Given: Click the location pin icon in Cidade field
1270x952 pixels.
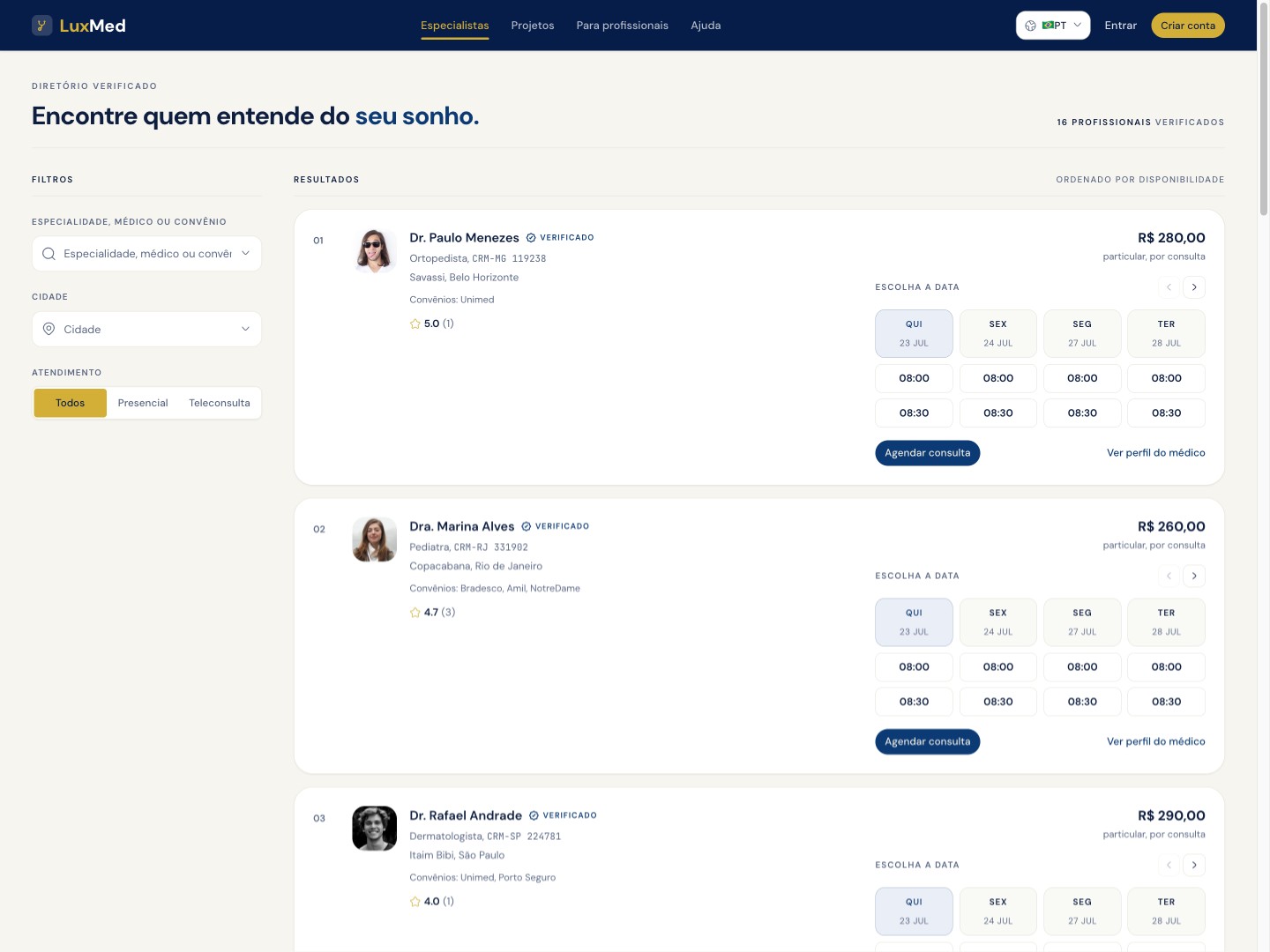Looking at the screenshot, I should [49, 329].
